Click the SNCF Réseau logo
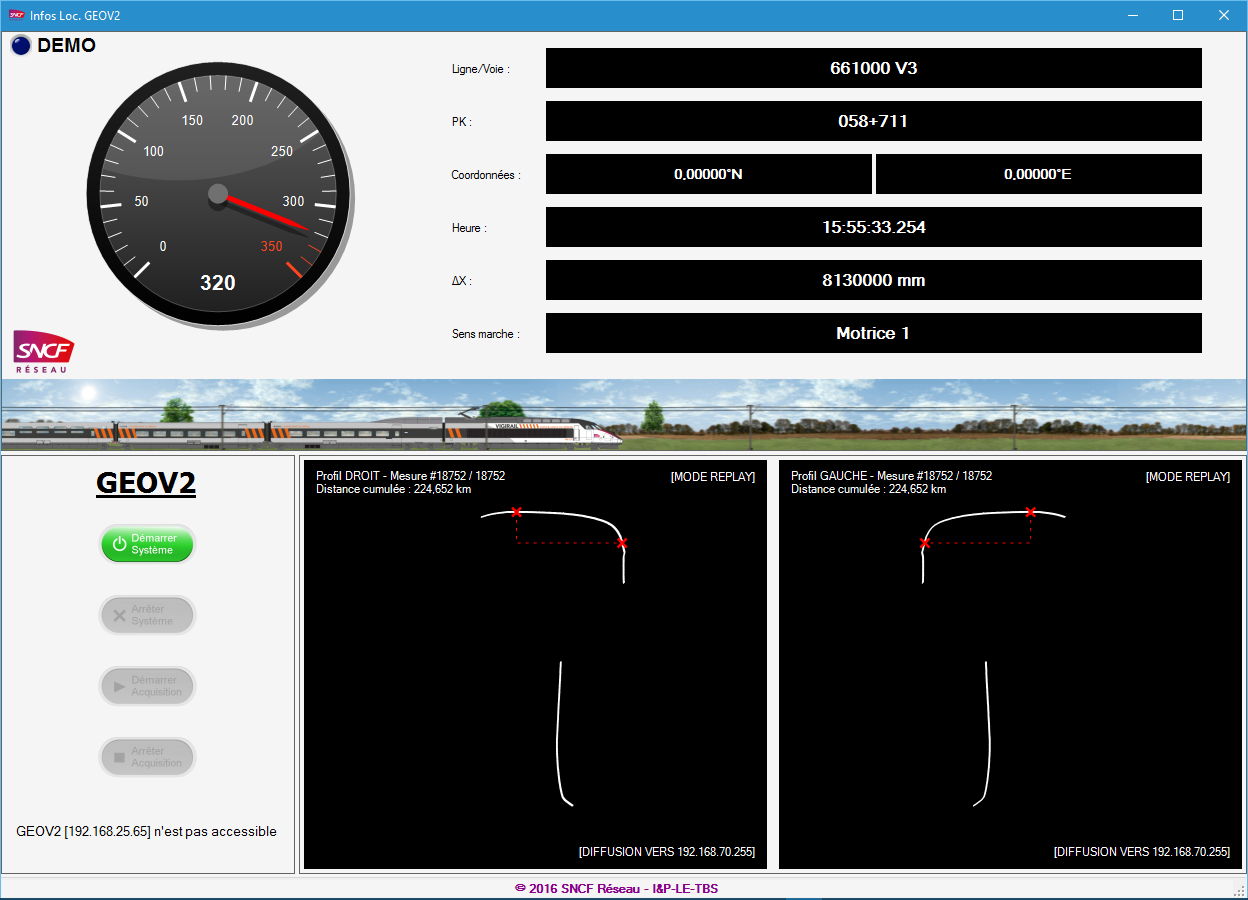Viewport: 1248px width, 900px height. pos(43,351)
